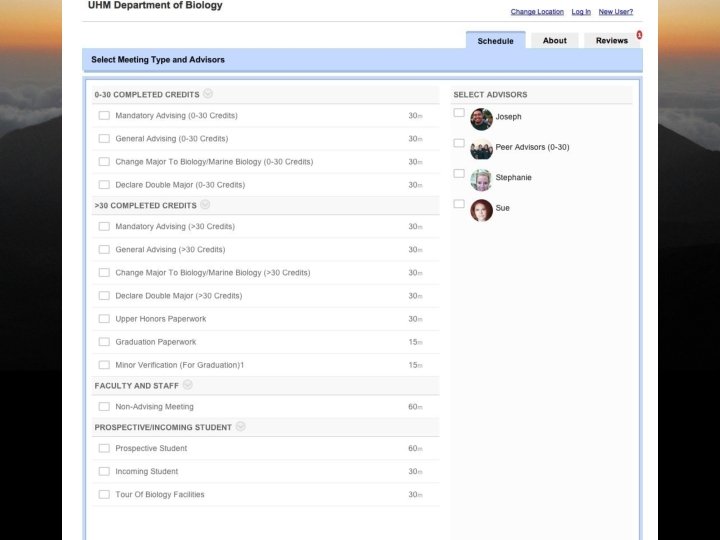Image resolution: width=720 pixels, height=540 pixels.
Task: Click the Change Location link
Action: pos(537,11)
